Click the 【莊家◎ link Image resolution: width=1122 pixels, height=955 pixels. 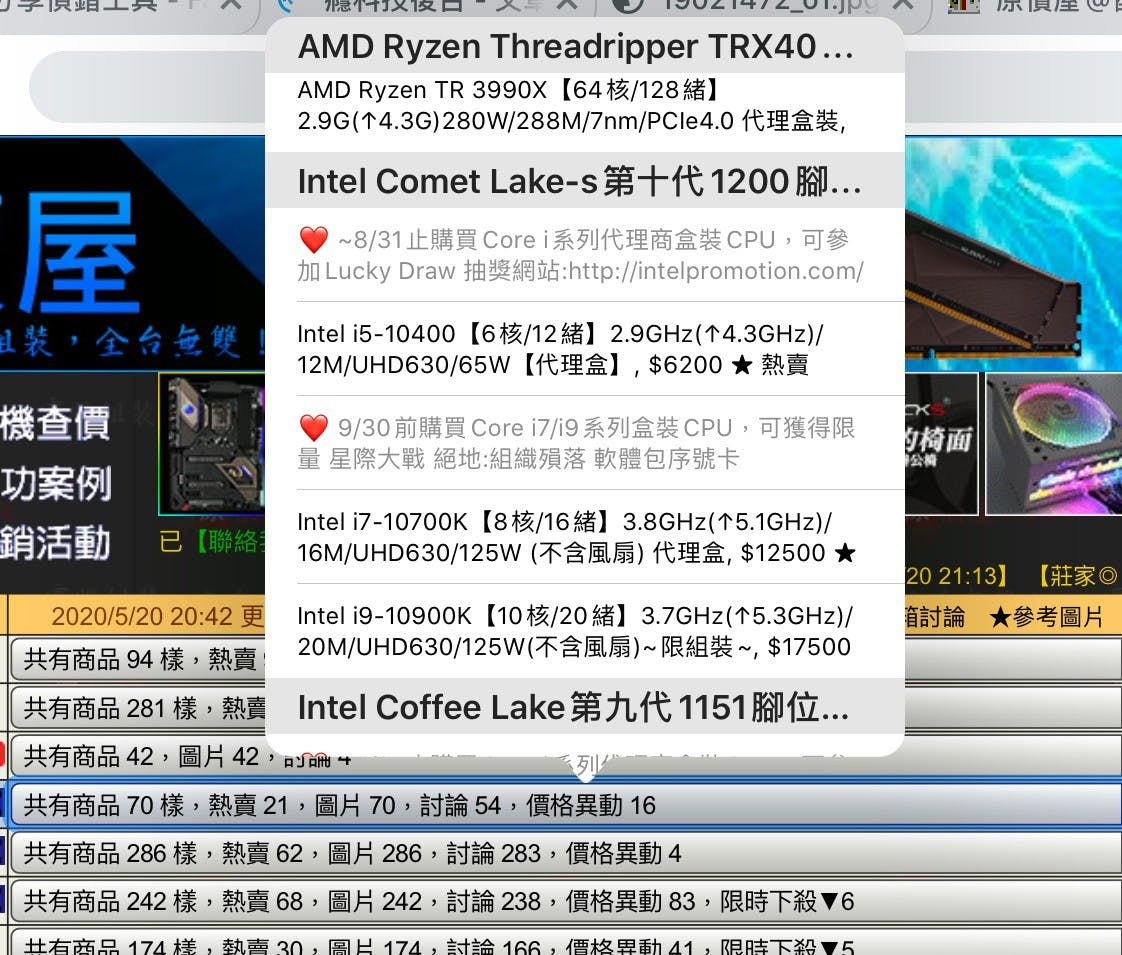[x=1075, y=576]
